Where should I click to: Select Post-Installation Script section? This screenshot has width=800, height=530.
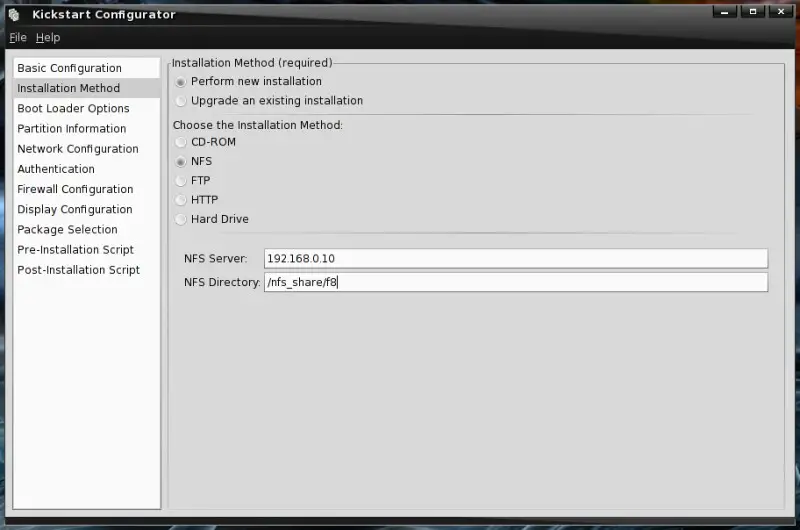[x=87, y=270]
